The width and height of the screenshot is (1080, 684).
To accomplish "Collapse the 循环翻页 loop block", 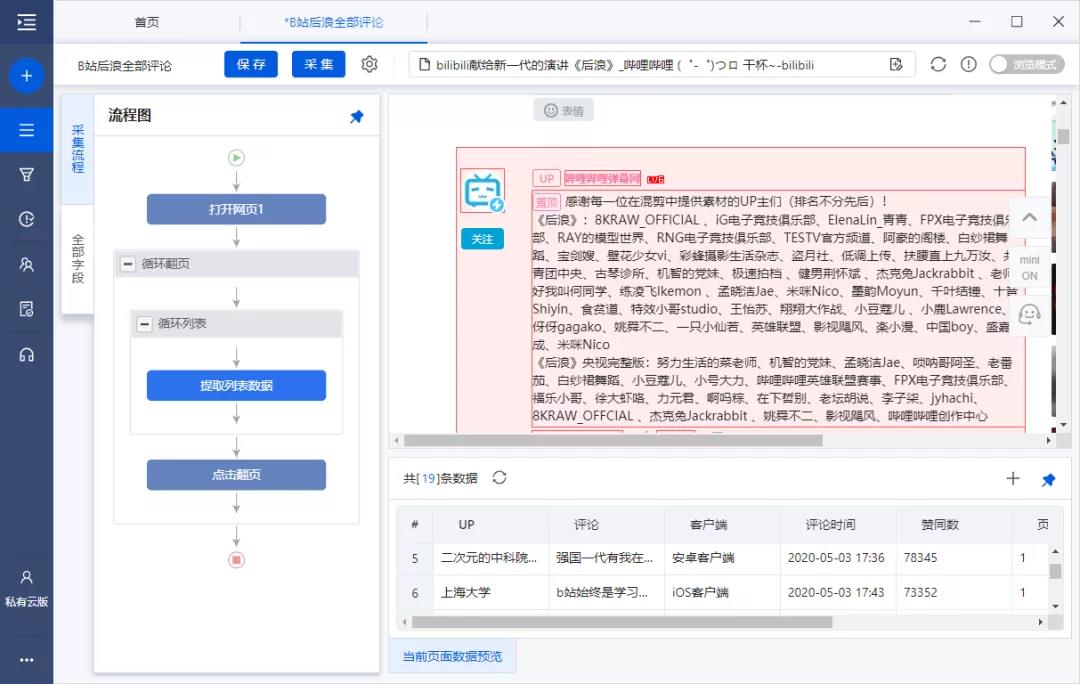I will click(128, 264).
